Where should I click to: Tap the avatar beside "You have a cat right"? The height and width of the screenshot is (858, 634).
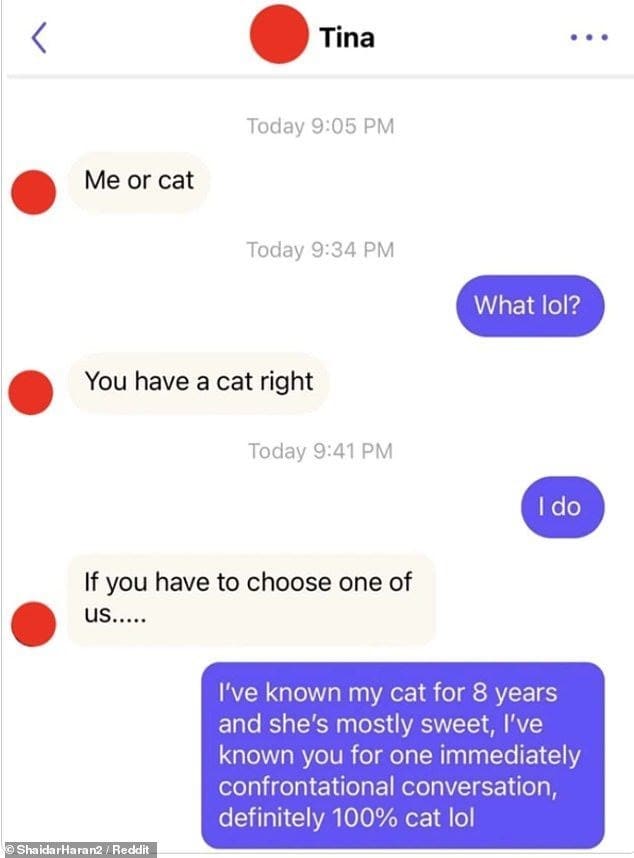31,392
